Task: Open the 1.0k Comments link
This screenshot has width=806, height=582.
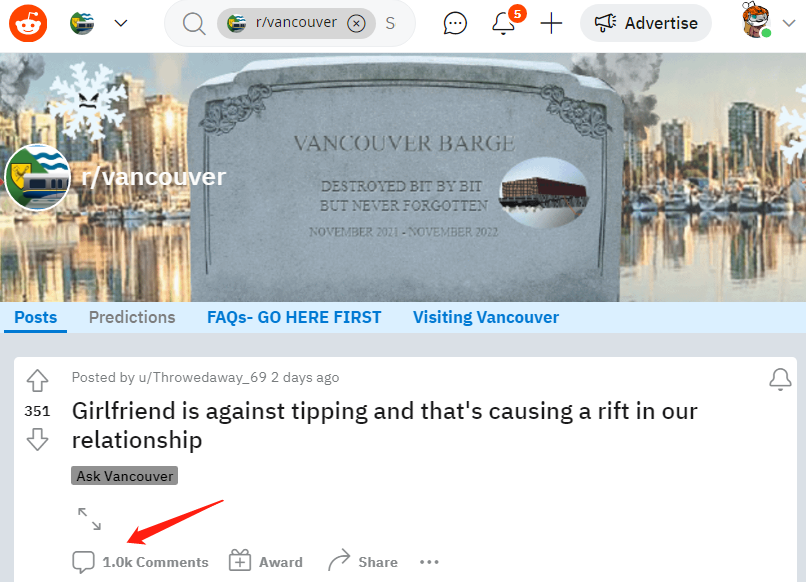Action: pyautogui.click(x=140, y=562)
